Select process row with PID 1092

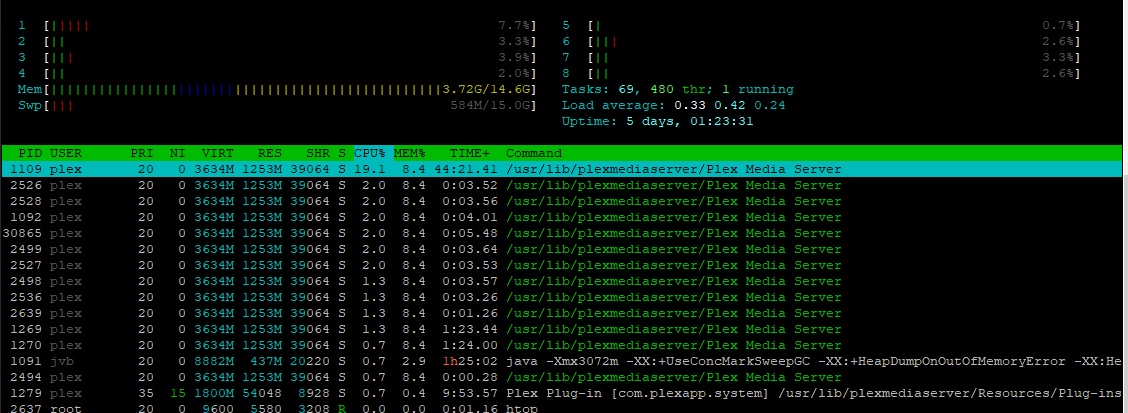(x=561, y=217)
